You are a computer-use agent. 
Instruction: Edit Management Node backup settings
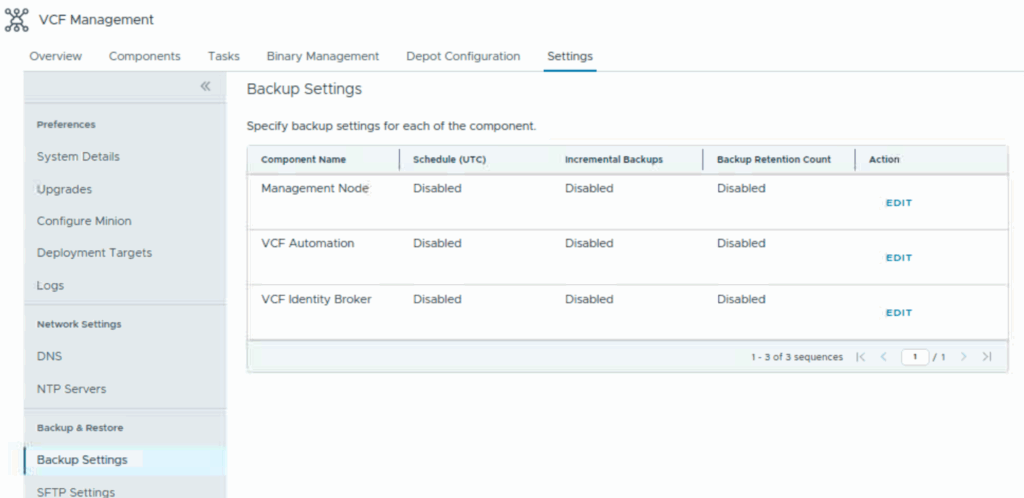pos(898,203)
